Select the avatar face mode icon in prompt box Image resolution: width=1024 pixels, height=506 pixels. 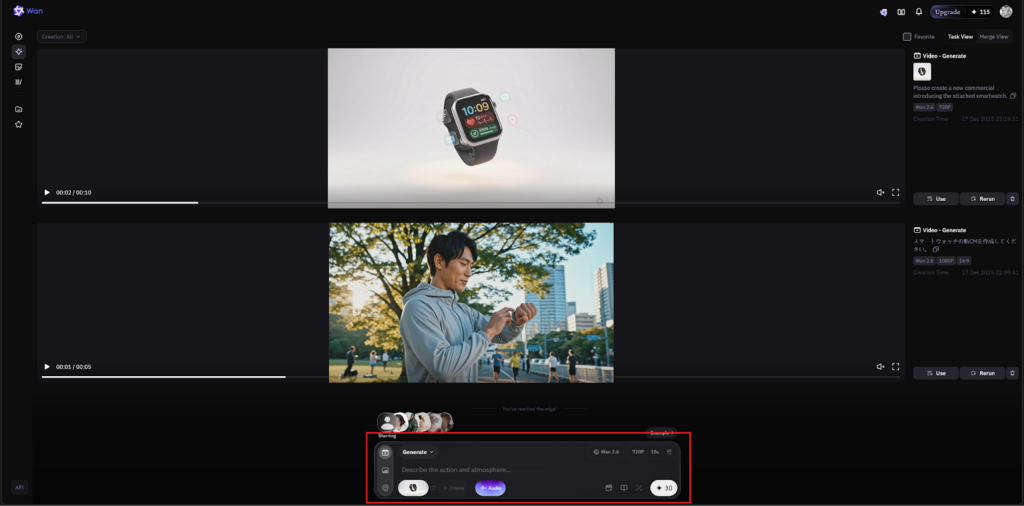click(385, 488)
